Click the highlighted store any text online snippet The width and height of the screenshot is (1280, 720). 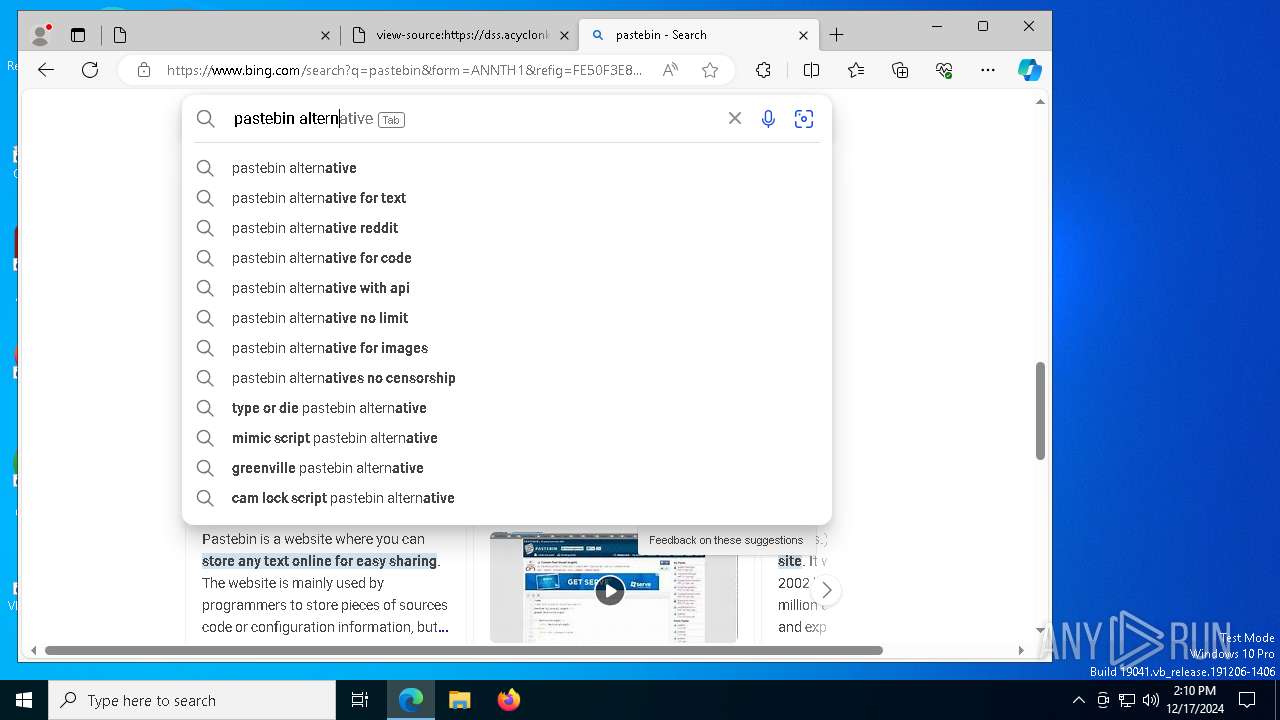(x=319, y=561)
